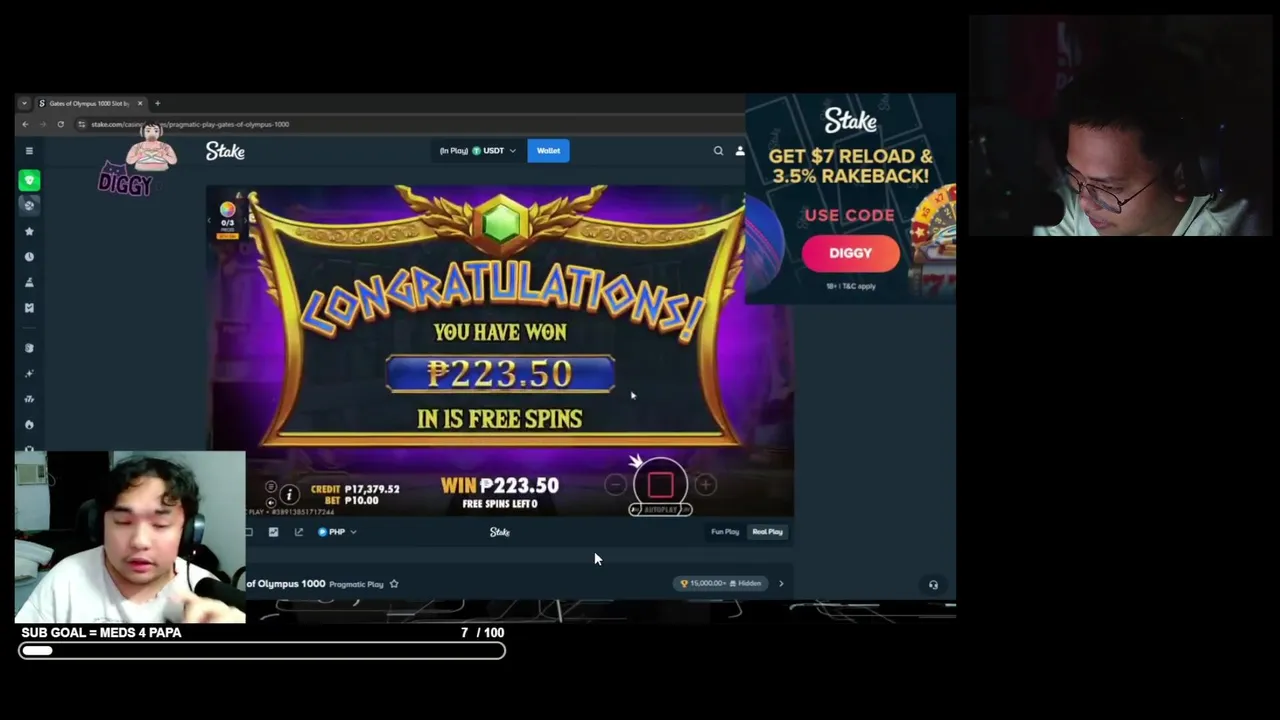The width and height of the screenshot is (1280, 720).
Task: Click the blue Wallet button
Action: pyautogui.click(x=548, y=151)
